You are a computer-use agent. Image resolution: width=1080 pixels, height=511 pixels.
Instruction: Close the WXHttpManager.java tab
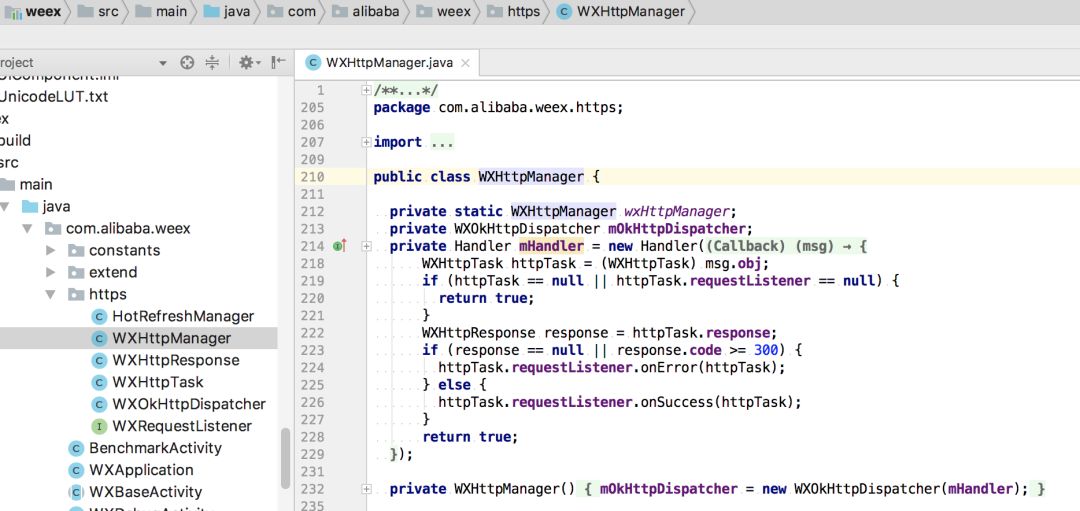click(x=465, y=63)
